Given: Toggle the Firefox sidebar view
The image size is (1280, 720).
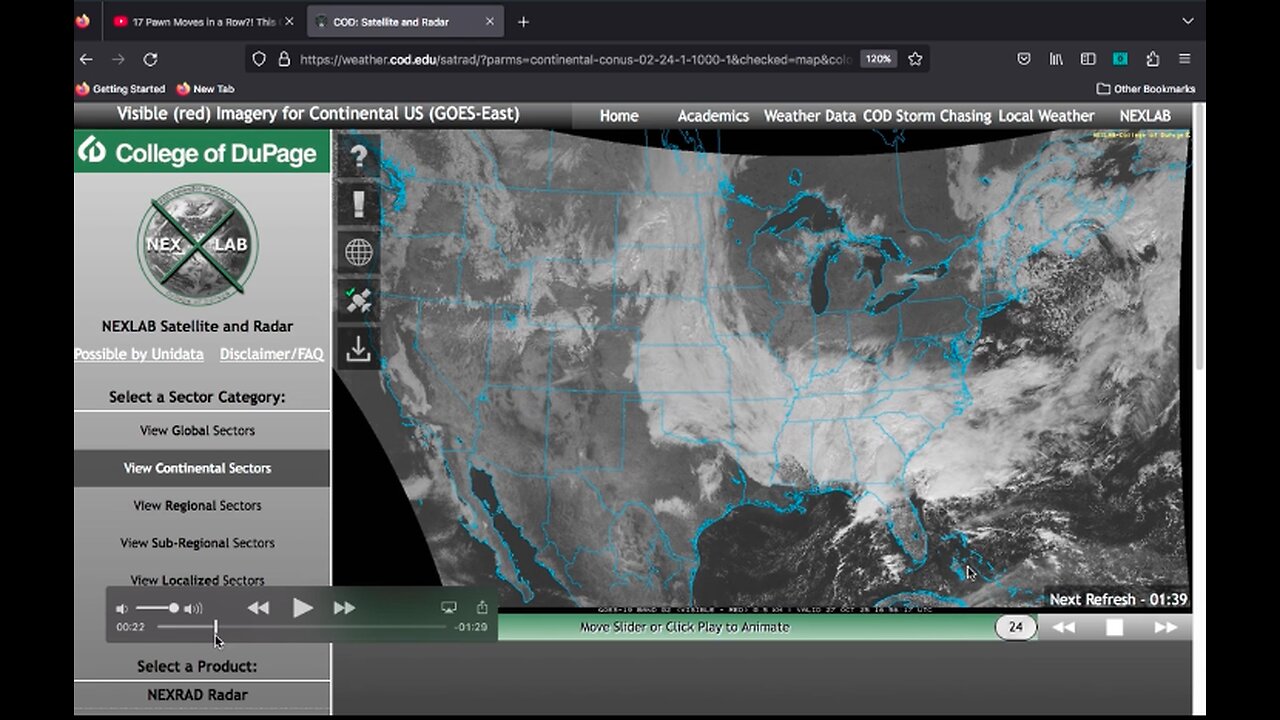Looking at the screenshot, I should [1088, 59].
